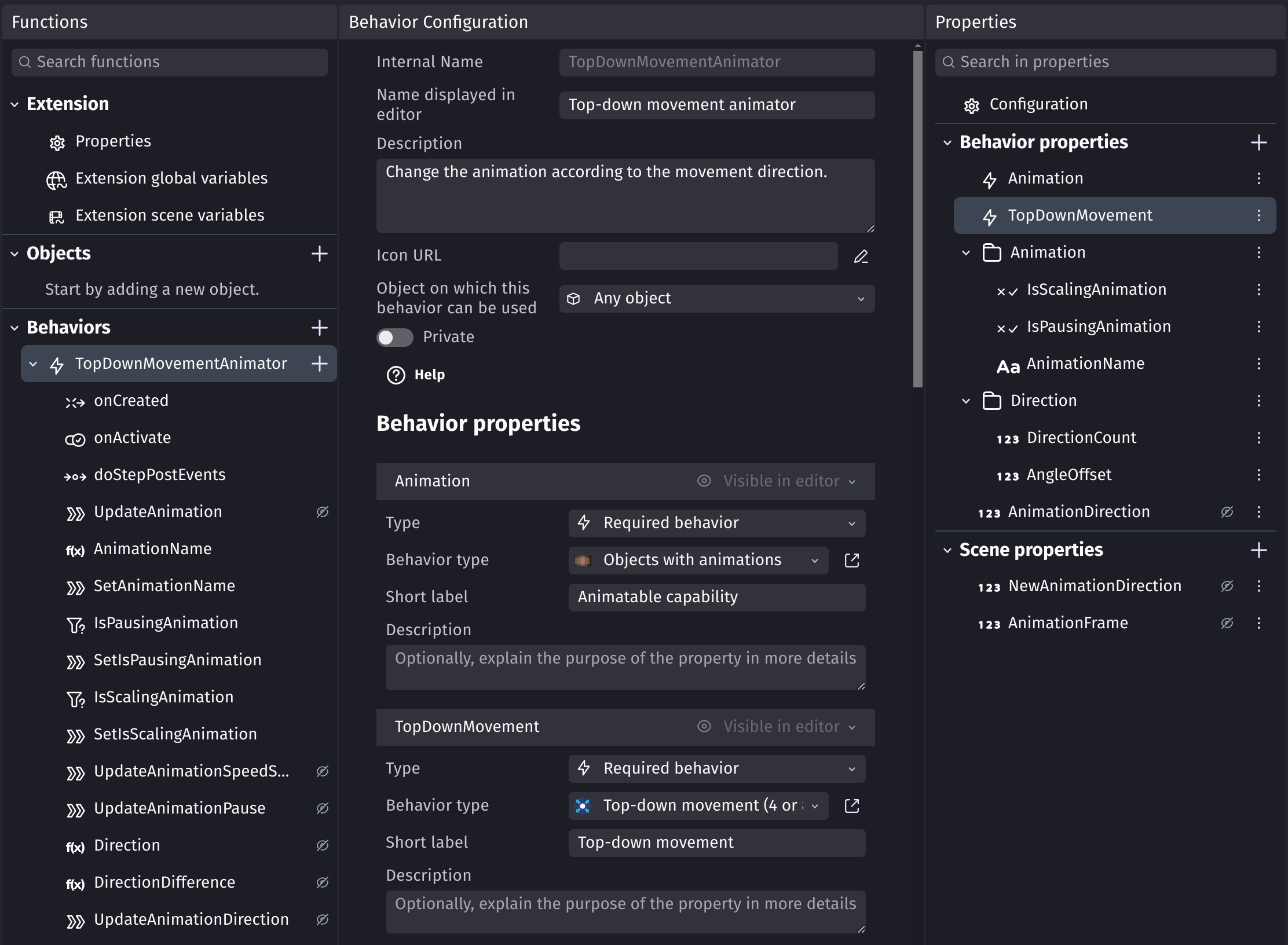
Task: Open the Configuration entry in Properties
Action: point(1038,104)
